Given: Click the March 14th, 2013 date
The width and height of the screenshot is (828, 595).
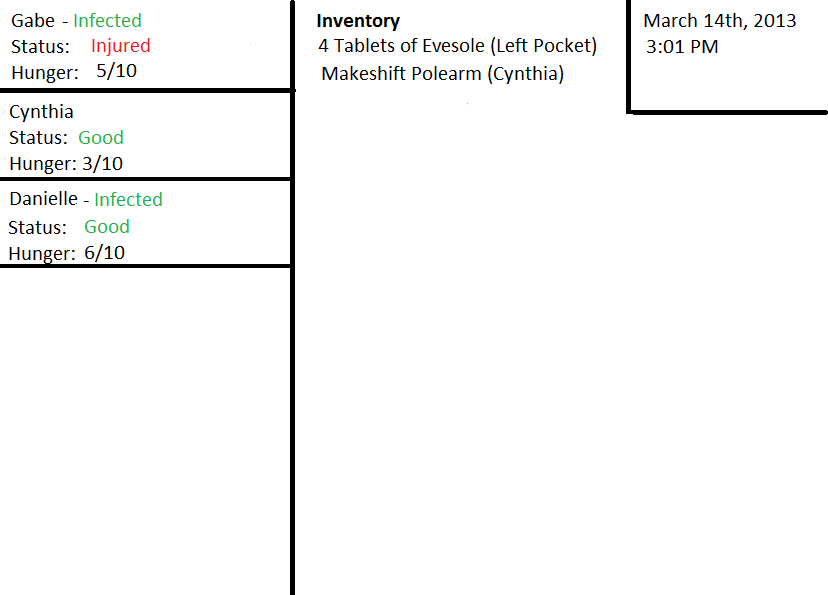Looking at the screenshot, I should click(720, 21).
